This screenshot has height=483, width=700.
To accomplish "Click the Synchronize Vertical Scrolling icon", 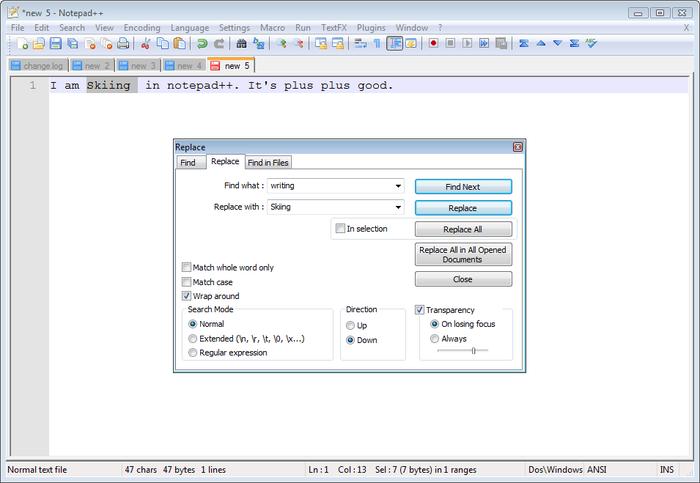I will [321, 43].
